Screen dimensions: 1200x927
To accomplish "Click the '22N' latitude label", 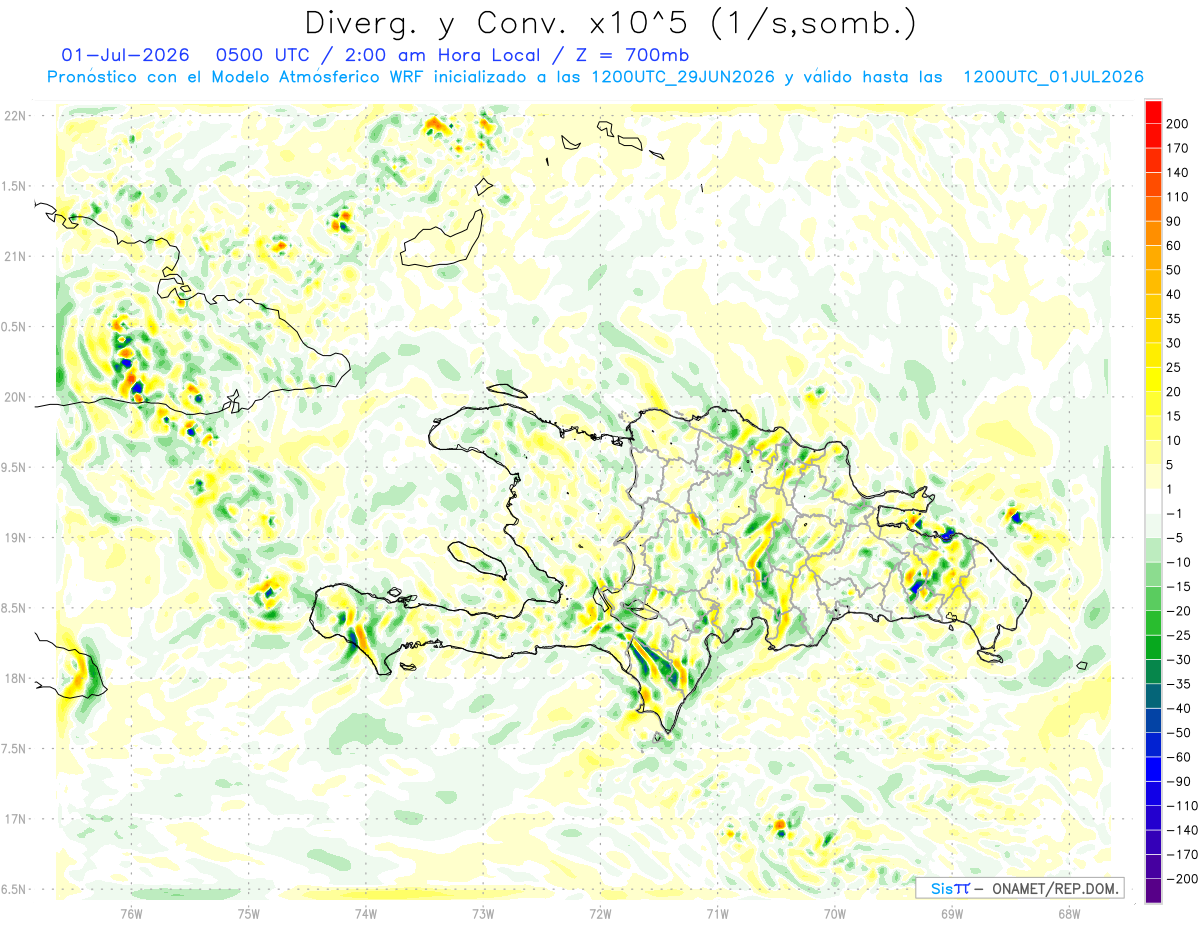I will tap(15, 116).
